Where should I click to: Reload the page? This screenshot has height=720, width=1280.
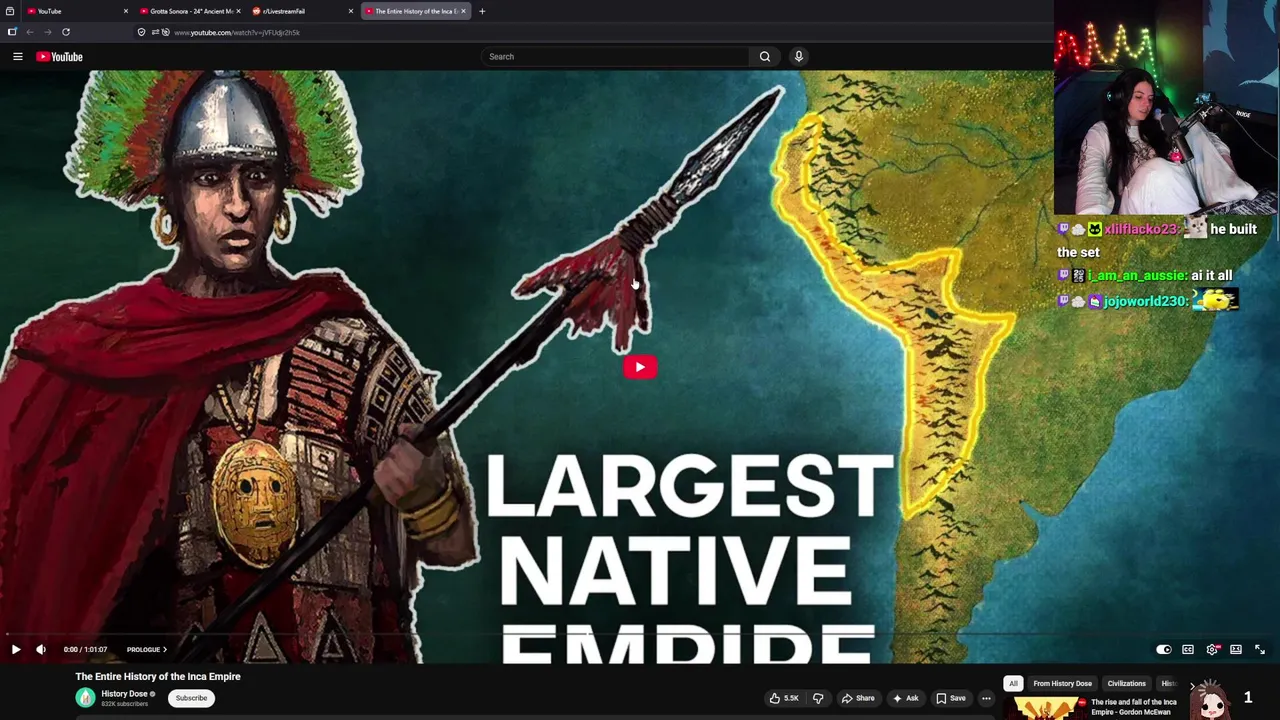[66, 32]
